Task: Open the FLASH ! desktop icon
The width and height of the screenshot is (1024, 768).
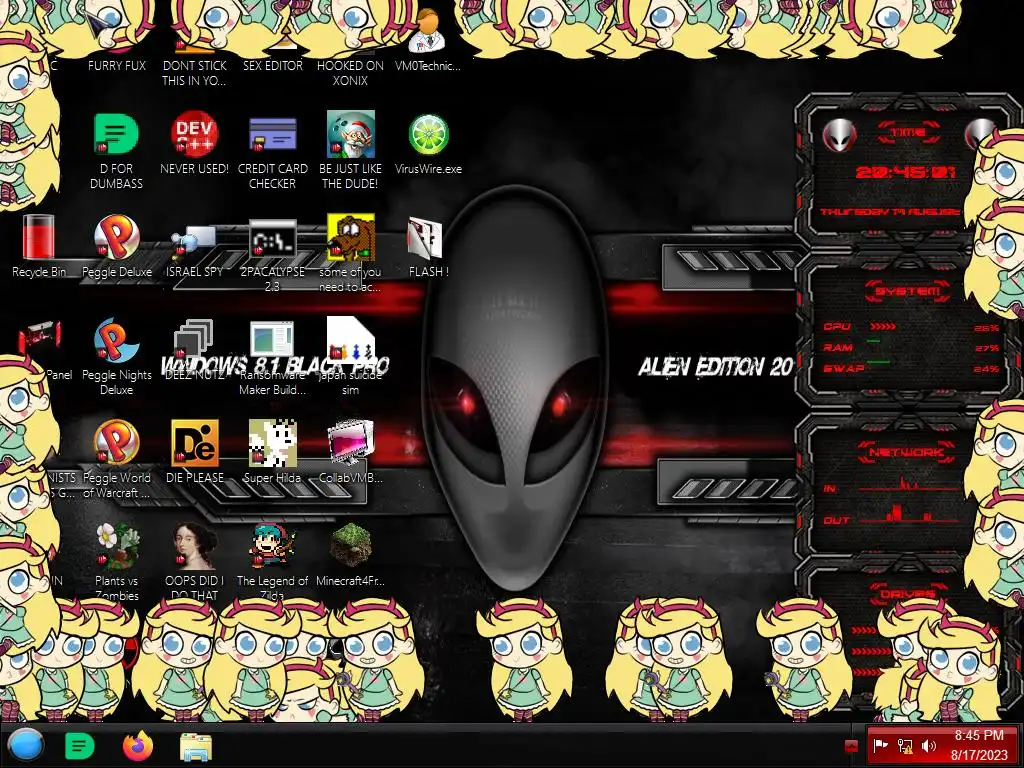Action: (425, 239)
